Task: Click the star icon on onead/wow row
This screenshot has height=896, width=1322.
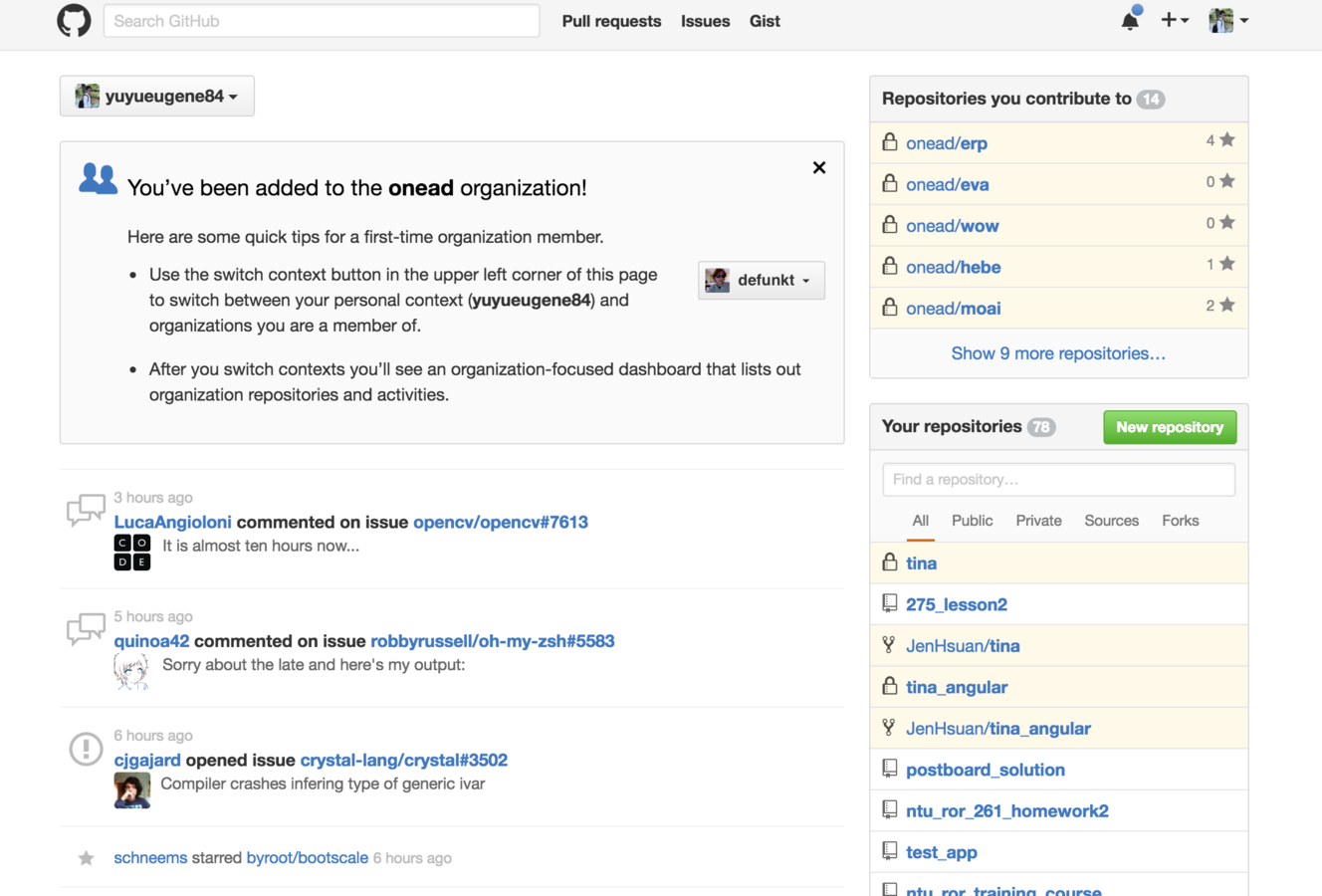Action: click(1227, 223)
